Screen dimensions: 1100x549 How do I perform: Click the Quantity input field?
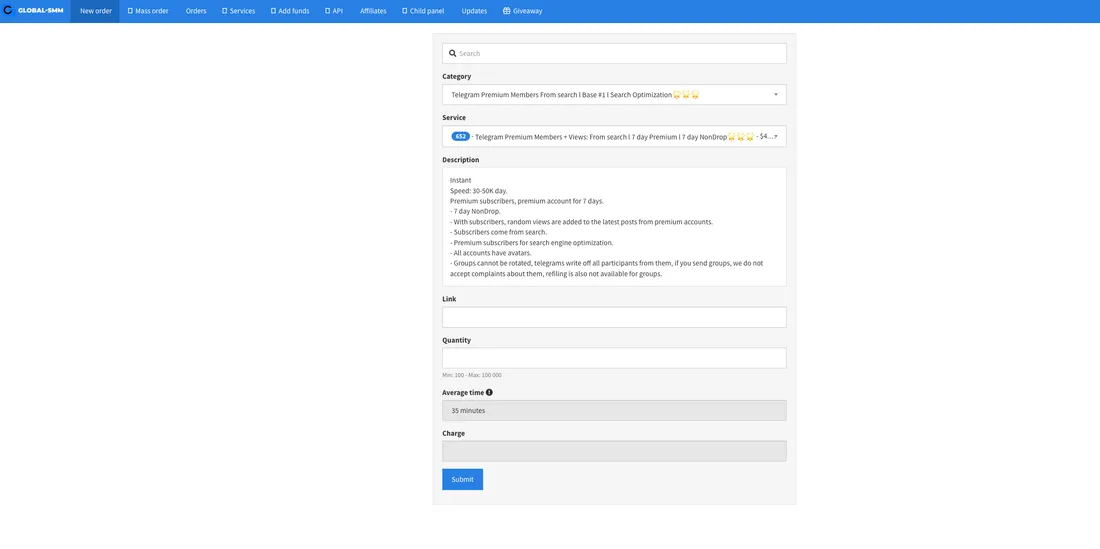(614, 358)
